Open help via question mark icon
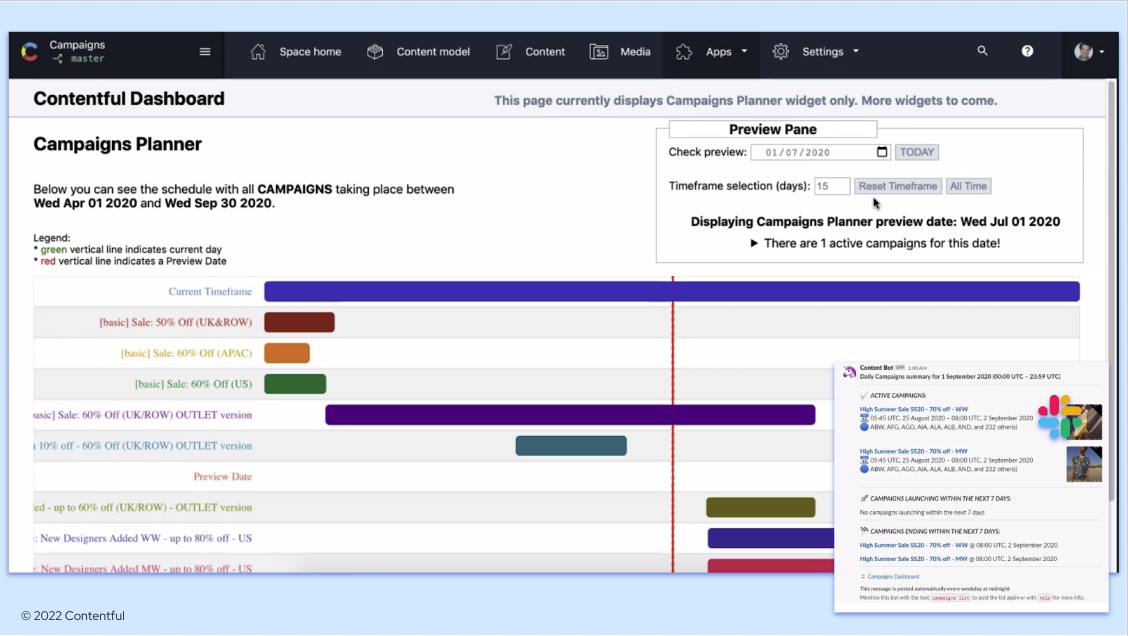1128x636 pixels. (x=1027, y=51)
